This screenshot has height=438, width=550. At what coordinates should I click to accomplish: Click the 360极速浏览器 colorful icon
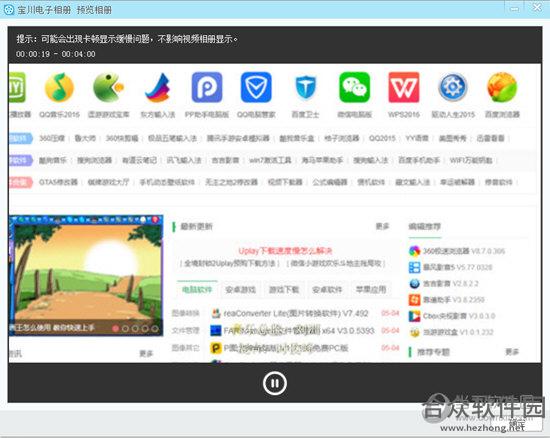[415, 251]
